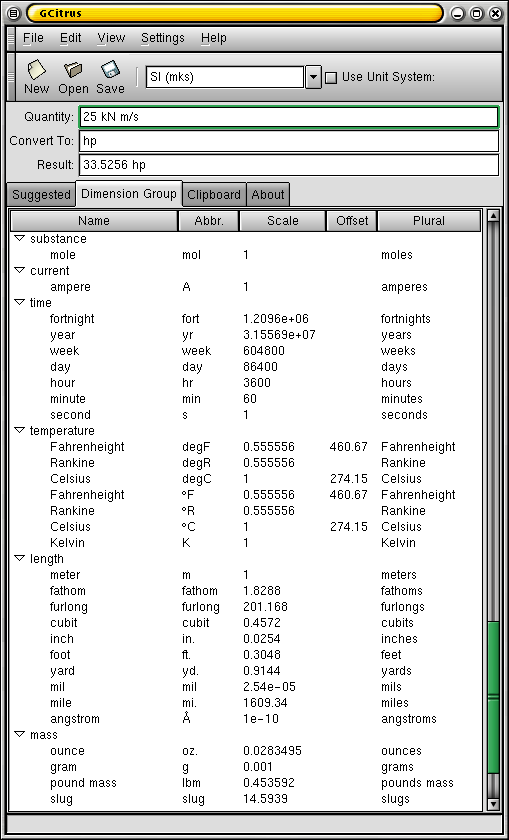509x840 pixels.
Task: Select the fathom row
Action: pyautogui.click(x=245, y=591)
